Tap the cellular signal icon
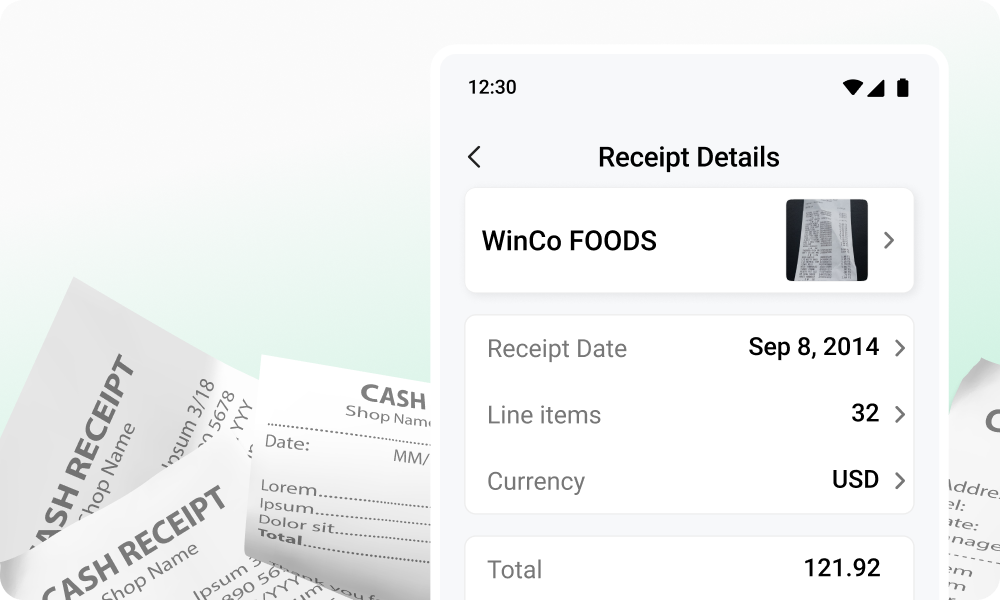Screen dimensions: 1000x600 point(877,88)
